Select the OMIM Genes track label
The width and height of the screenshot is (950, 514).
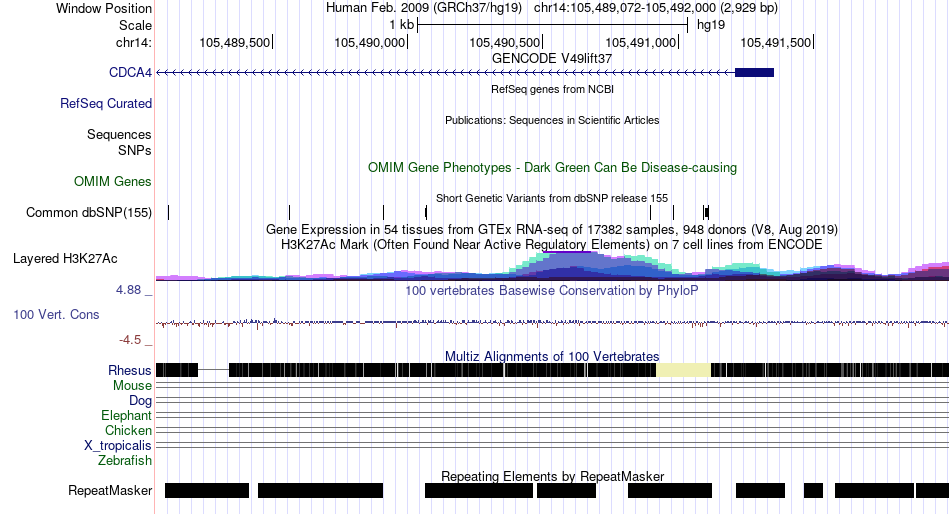113,181
